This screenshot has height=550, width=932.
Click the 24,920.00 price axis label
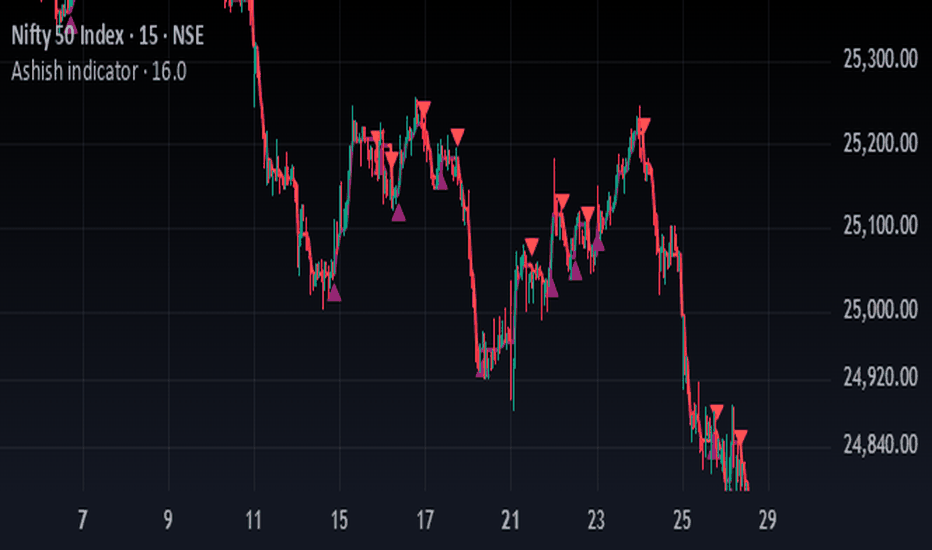(880, 376)
